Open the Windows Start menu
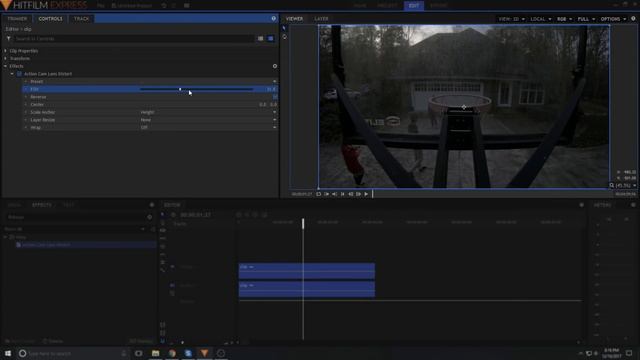Image resolution: width=640 pixels, height=360 pixels. (8, 353)
